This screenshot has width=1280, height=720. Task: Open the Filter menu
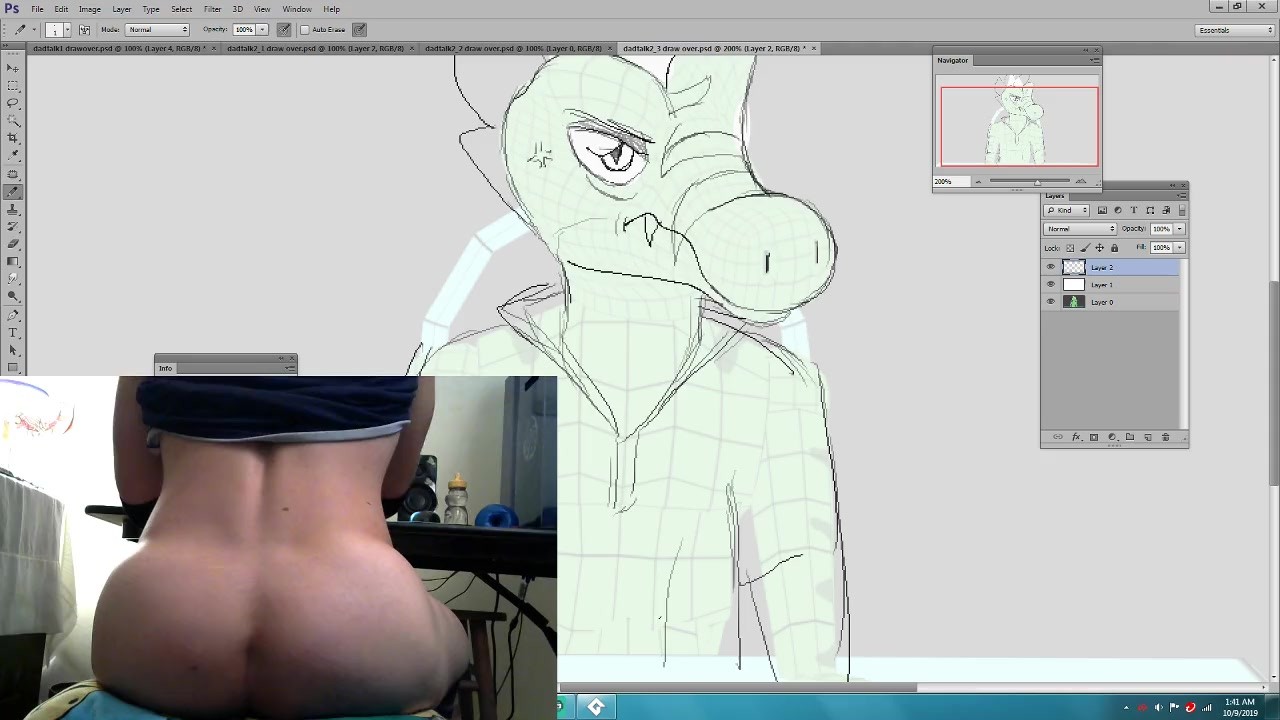pos(212,9)
